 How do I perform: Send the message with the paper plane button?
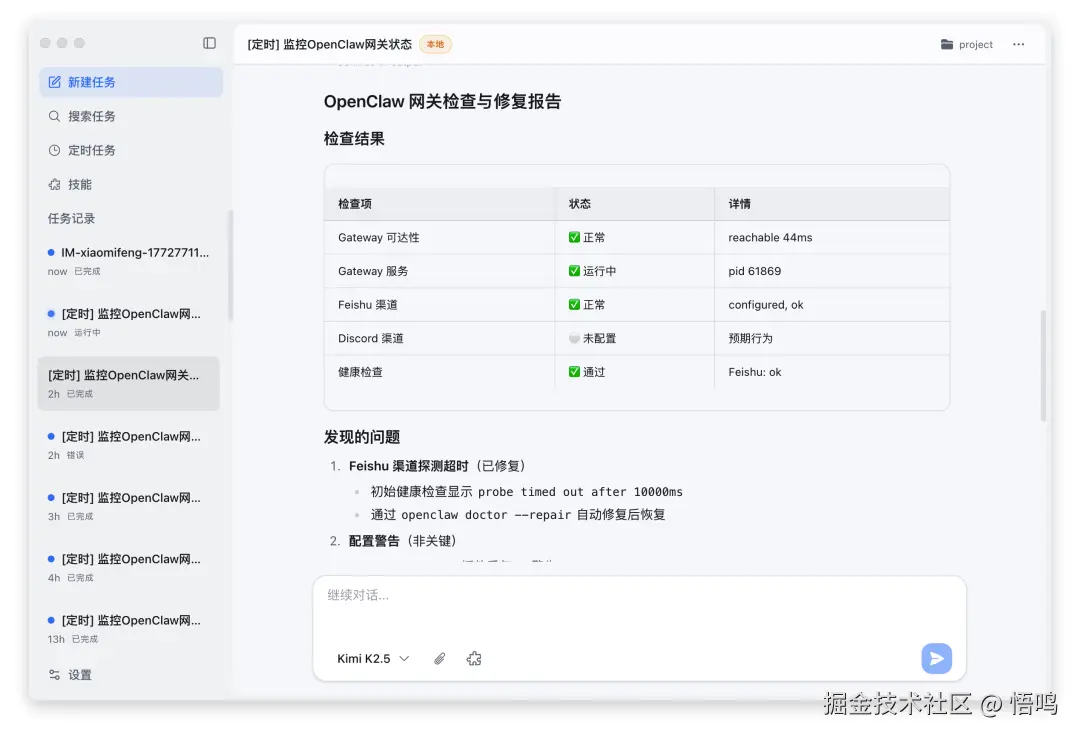click(936, 658)
